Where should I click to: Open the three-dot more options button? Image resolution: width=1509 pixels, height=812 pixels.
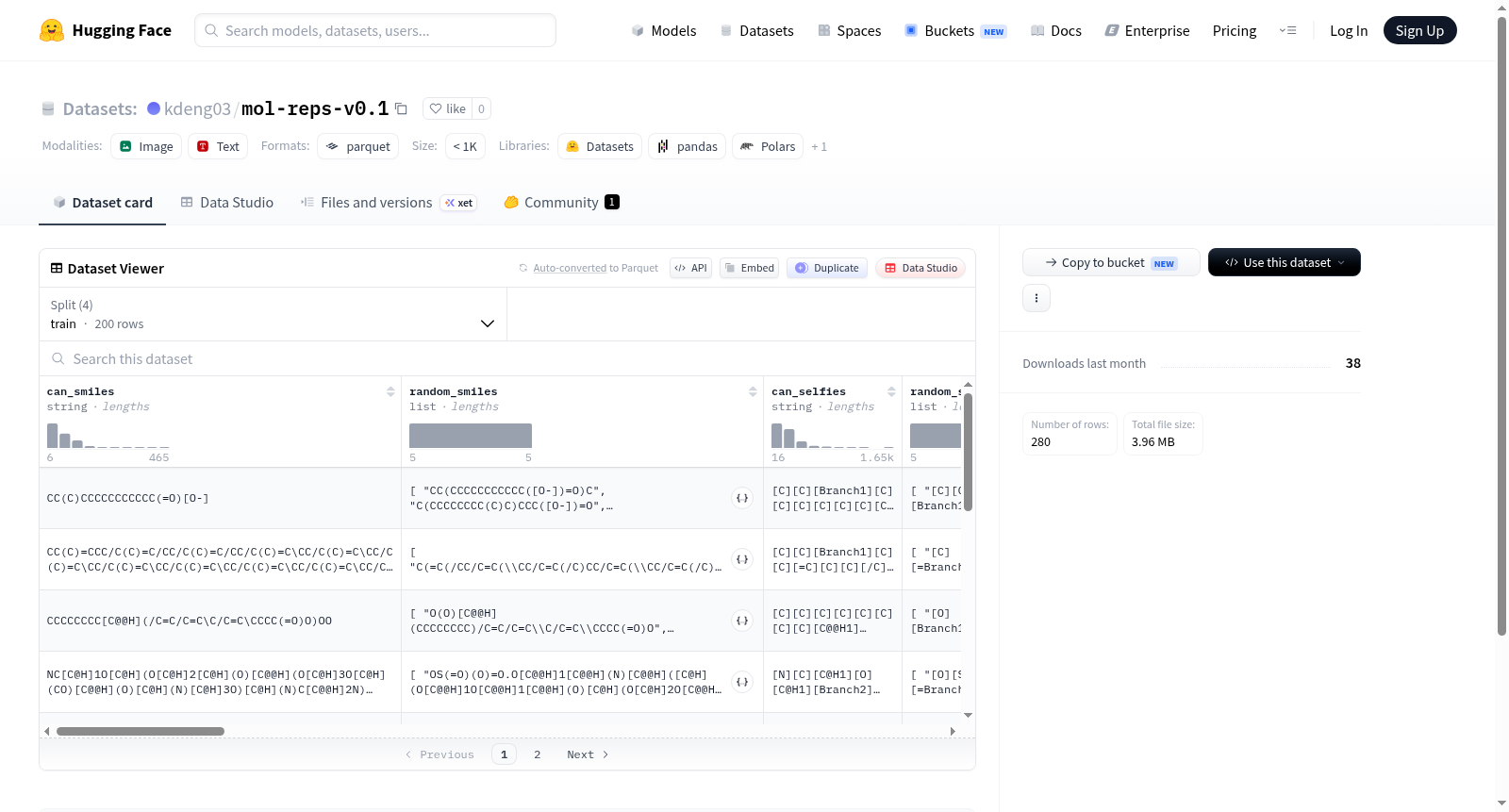tap(1036, 298)
